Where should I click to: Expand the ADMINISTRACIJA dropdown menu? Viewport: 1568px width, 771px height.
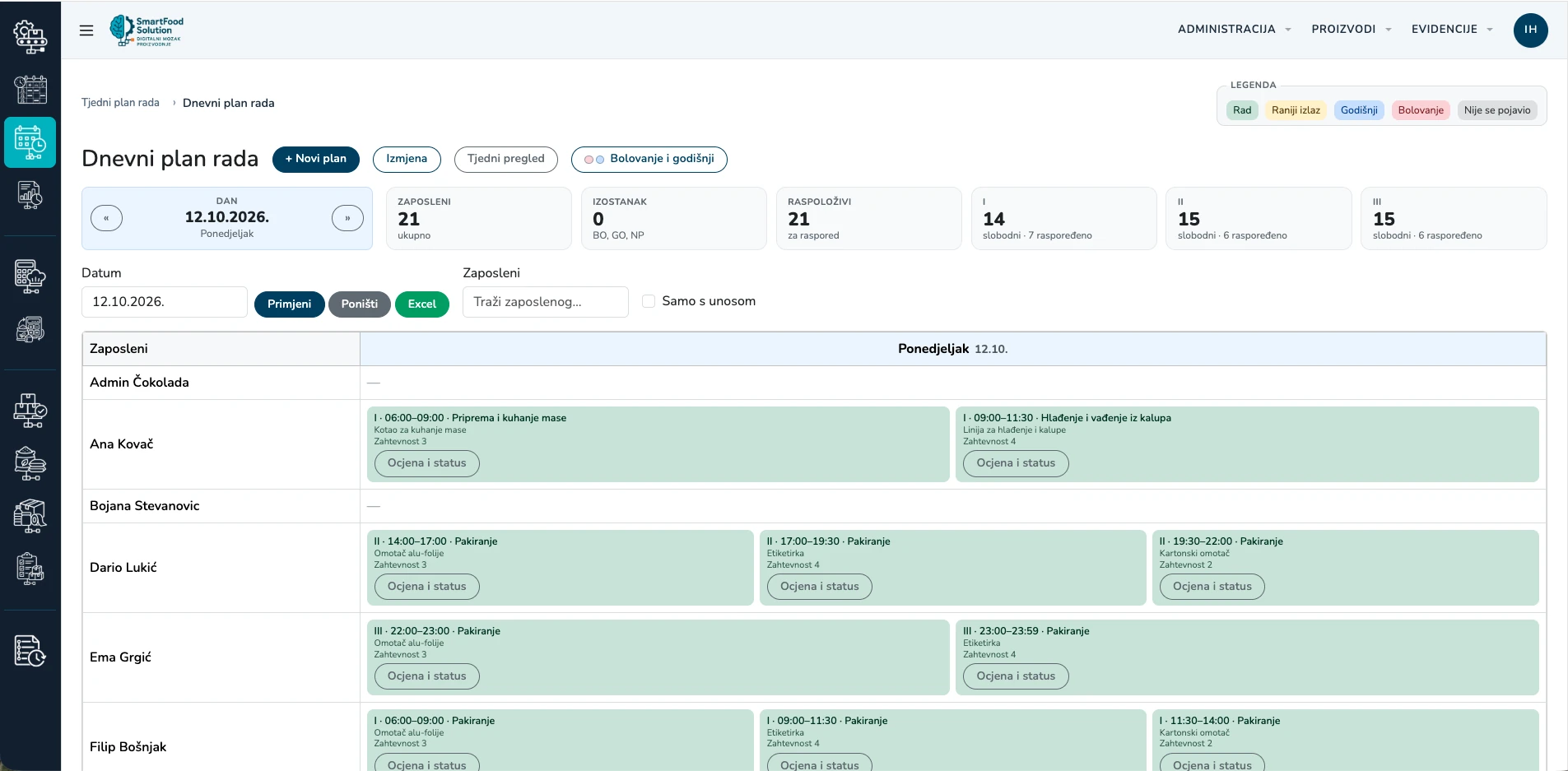coord(1234,29)
